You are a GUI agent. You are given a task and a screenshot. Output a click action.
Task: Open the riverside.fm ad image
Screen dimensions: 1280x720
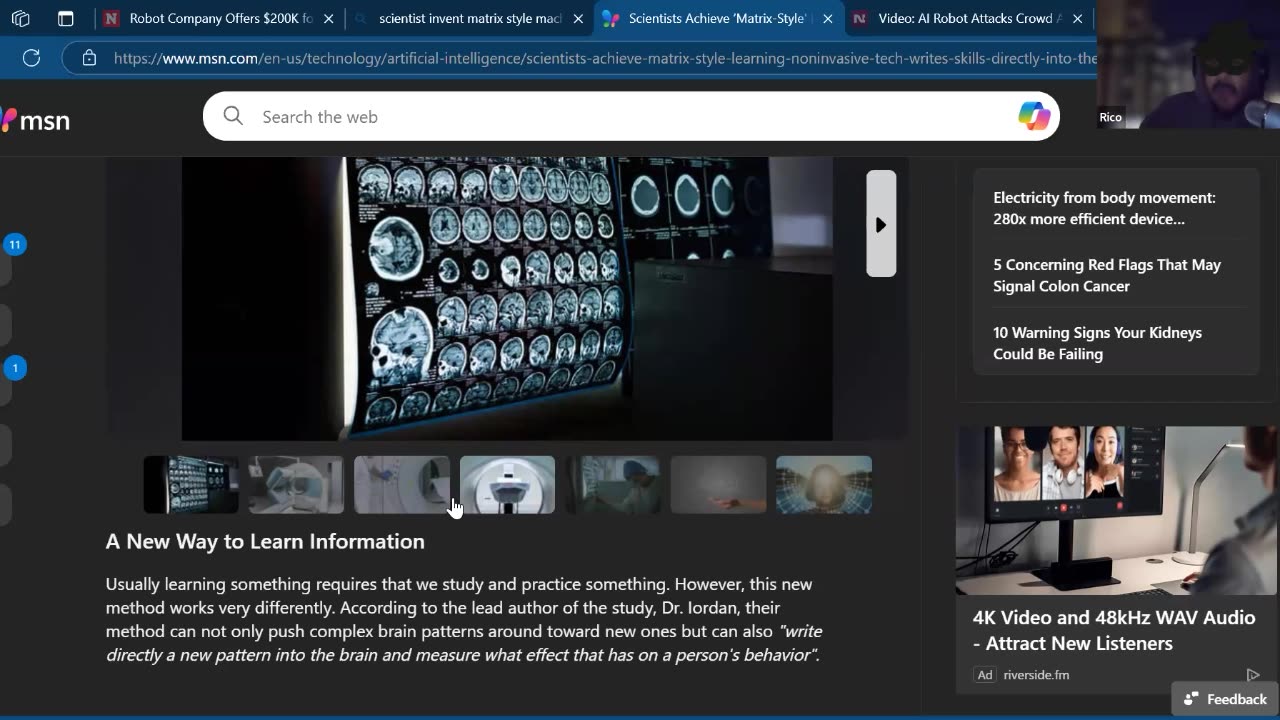pos(1117,510)
